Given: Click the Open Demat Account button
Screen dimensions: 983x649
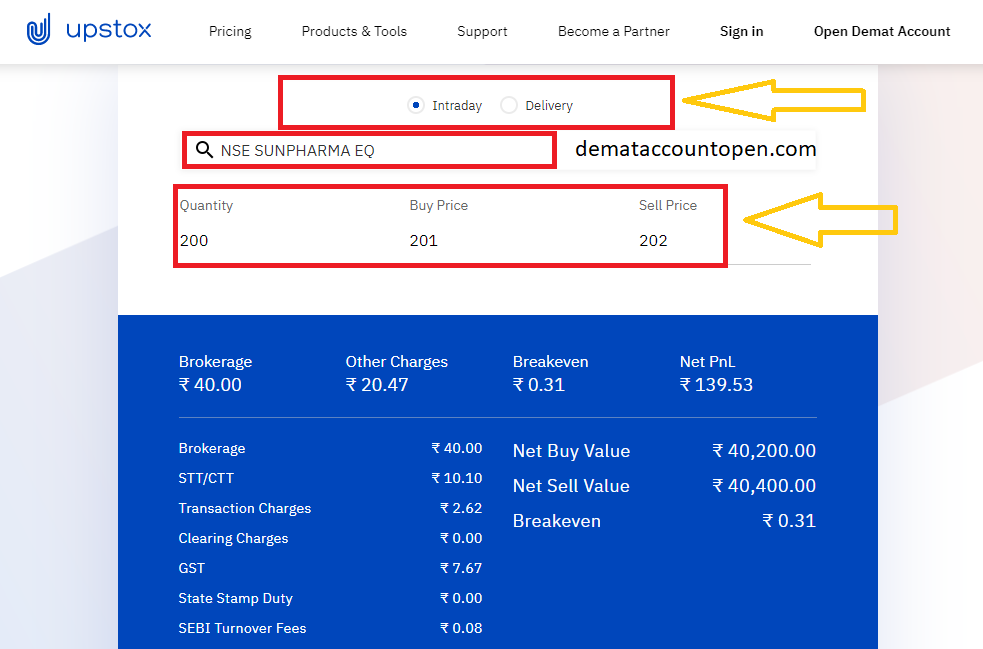Looking at the screenshot, I should (882, 31).
